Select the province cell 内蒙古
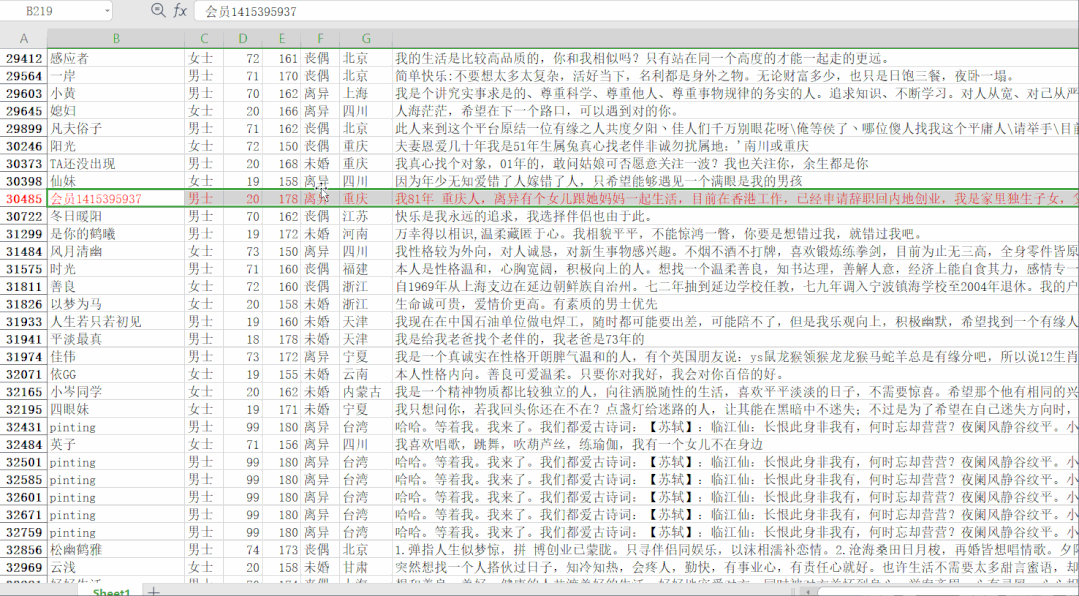Image resolution: width=1079 pixels, height=596 pixels. [365, 392]
